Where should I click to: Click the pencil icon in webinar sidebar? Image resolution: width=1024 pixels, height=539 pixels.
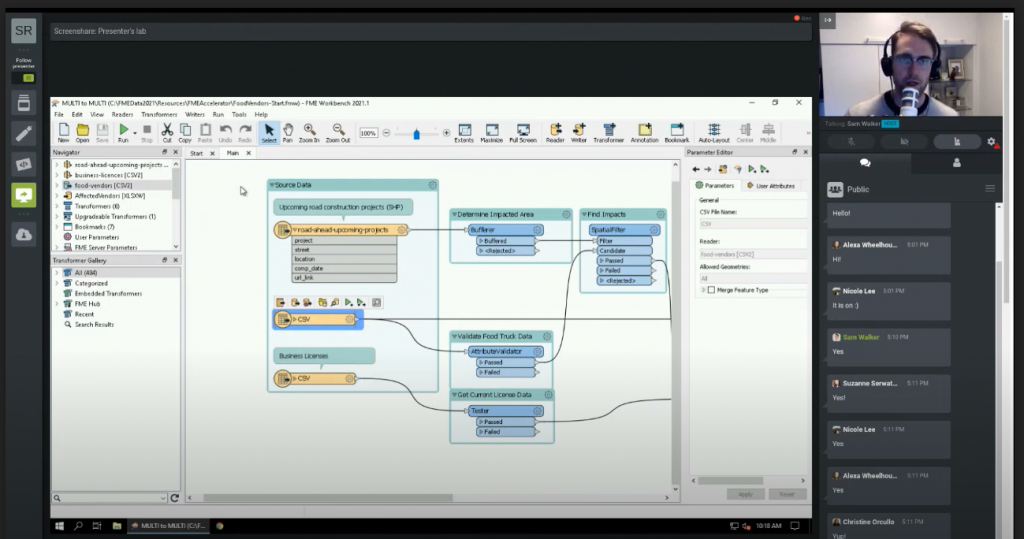click(x=24, y=134)
